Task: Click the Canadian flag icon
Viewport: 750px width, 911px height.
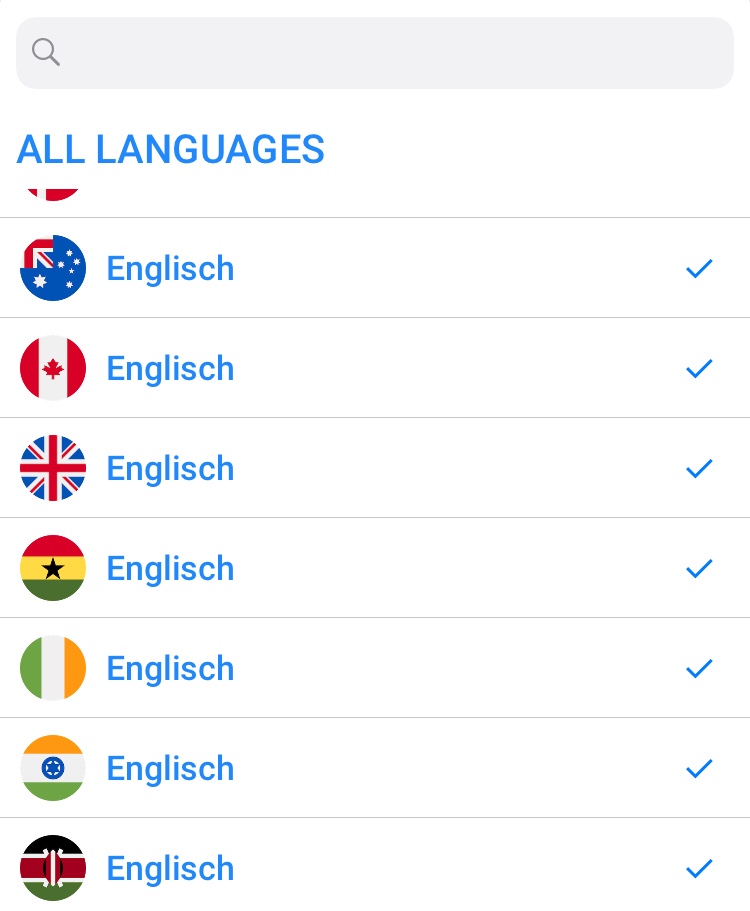Action: click(53, 368)
